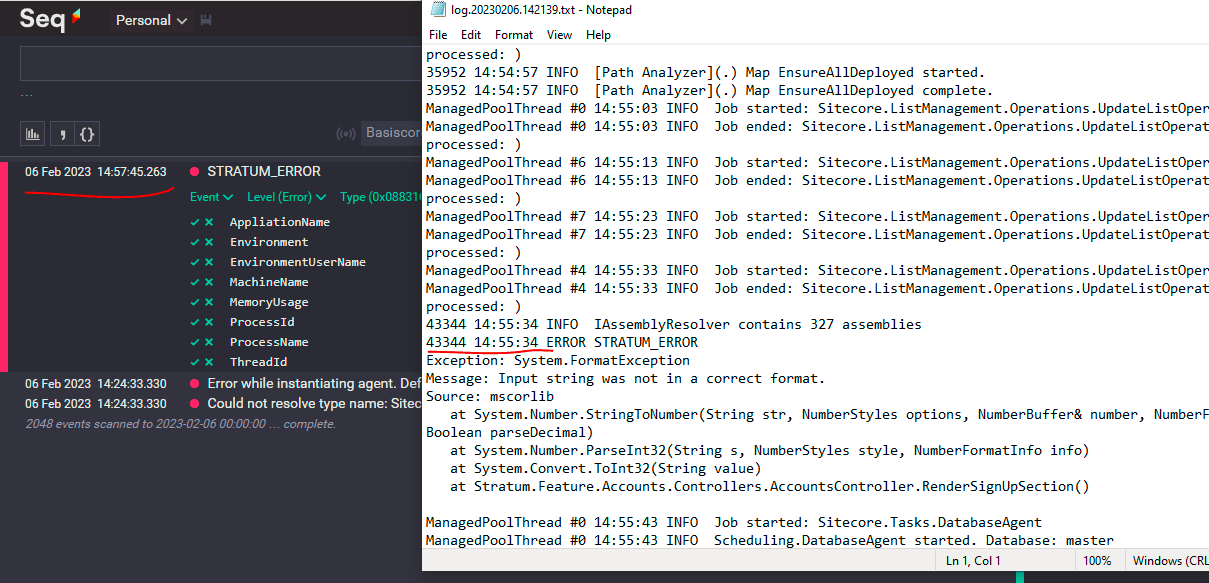Click the red level dot beside STRATUM_ERROR

(x=194, y=172)
